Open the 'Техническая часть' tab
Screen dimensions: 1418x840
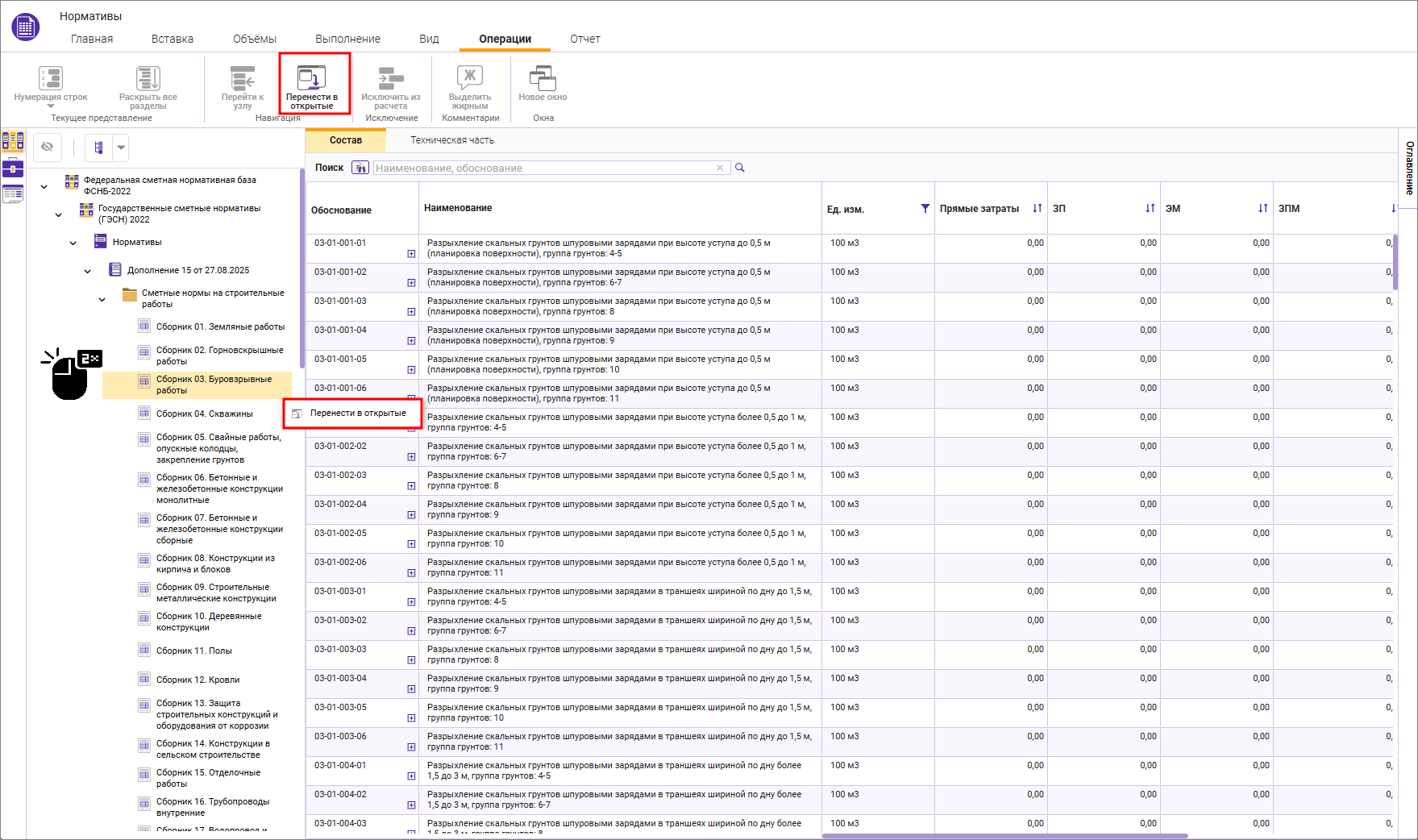[x=451, y=140]
